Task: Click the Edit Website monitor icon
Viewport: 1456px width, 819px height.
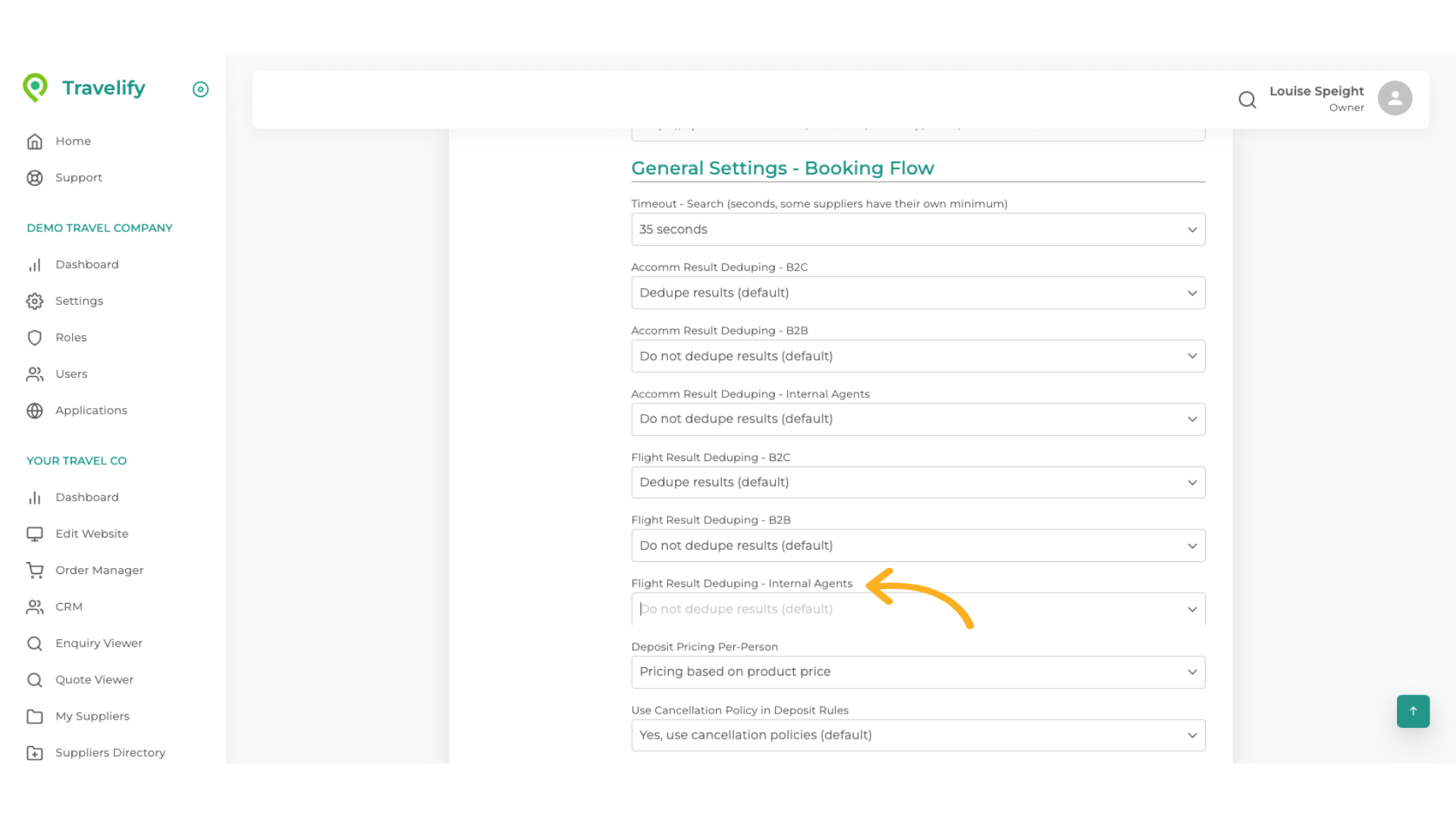Action: pyautogui.click(x=35, y=534)
